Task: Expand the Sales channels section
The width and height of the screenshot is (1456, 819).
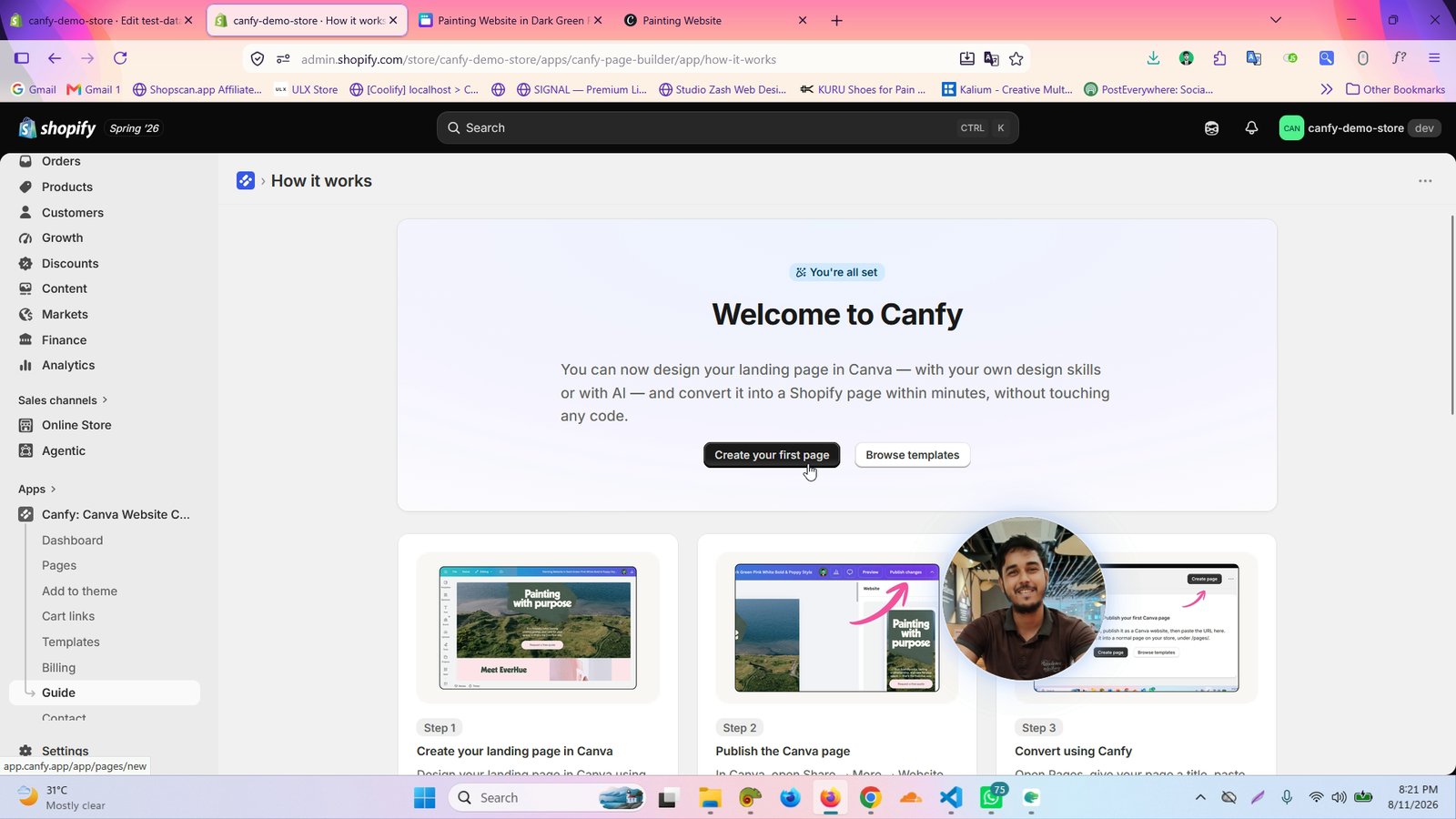Action: point(64,400)
